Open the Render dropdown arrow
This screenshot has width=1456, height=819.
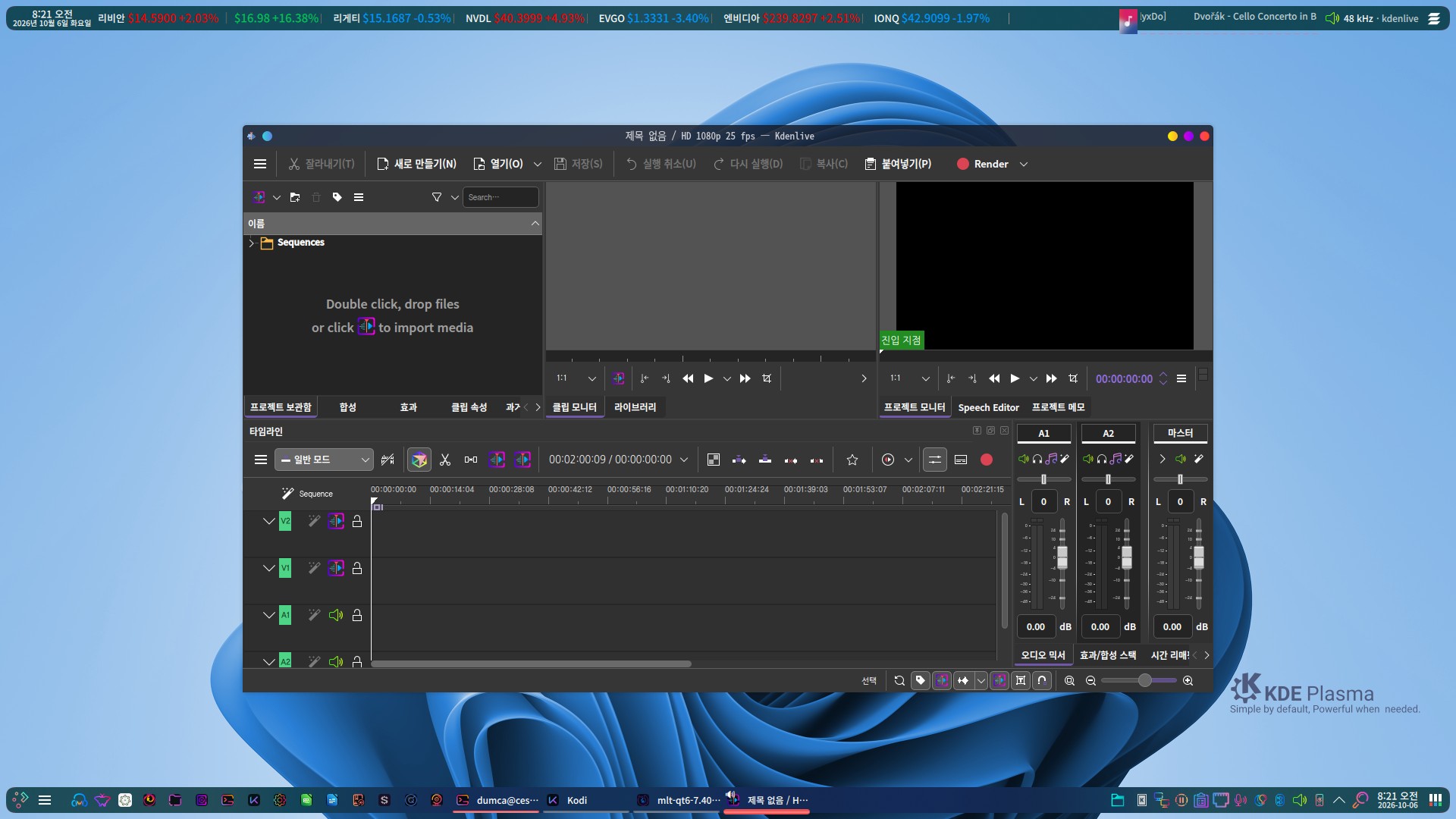tap(1024, 164)
